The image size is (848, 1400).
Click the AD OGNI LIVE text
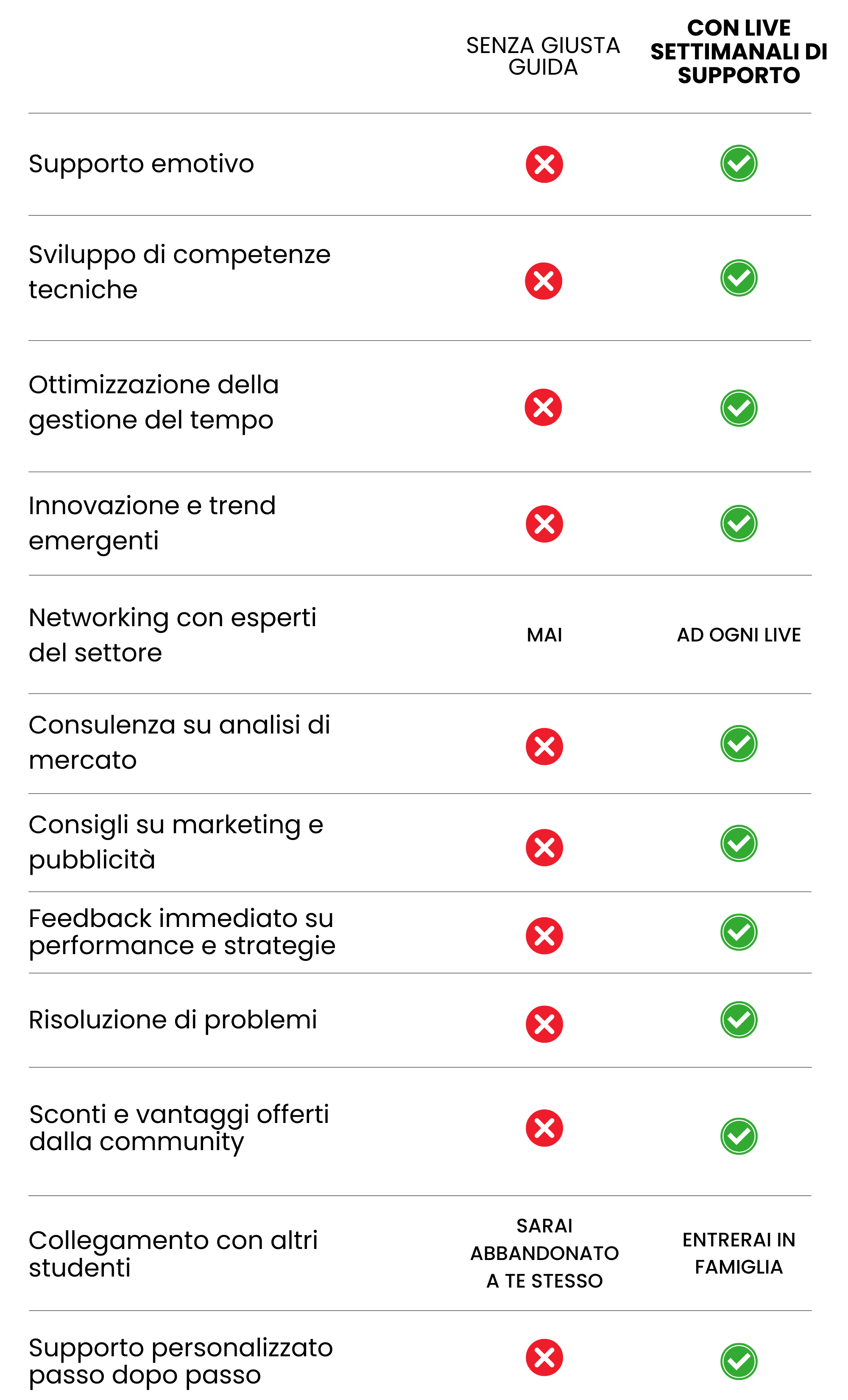[738, 635]
